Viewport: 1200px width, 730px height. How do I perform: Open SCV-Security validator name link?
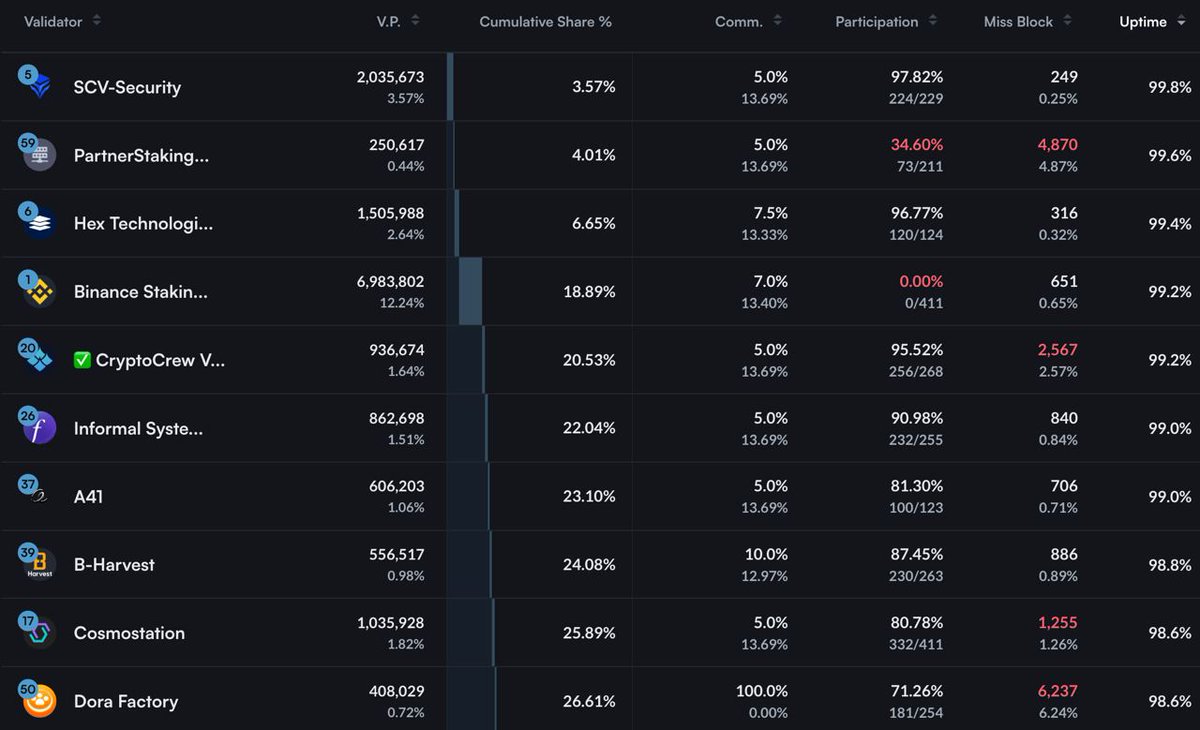click(127, 87)
